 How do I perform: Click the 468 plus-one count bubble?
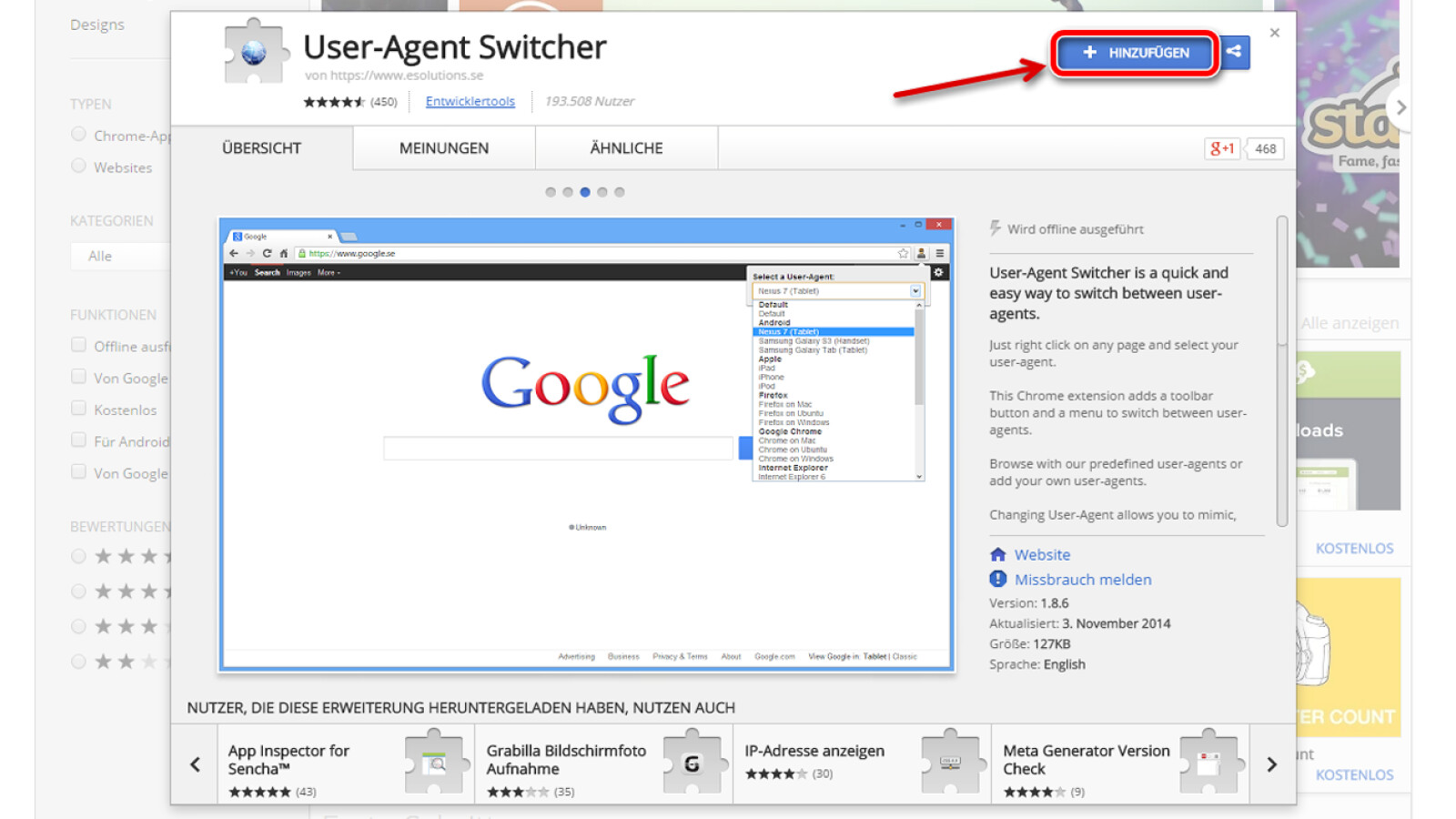pos(1266,148)
